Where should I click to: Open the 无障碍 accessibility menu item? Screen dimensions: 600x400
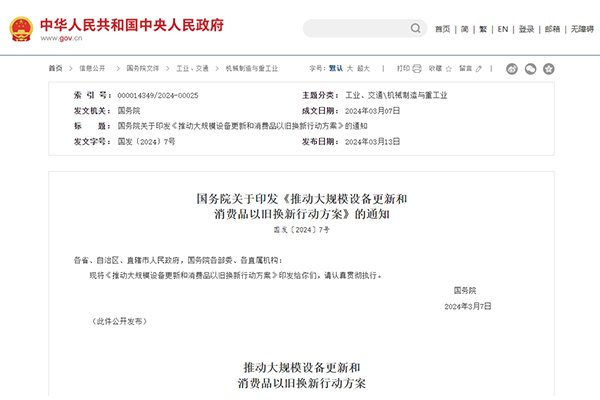point(581,29)
